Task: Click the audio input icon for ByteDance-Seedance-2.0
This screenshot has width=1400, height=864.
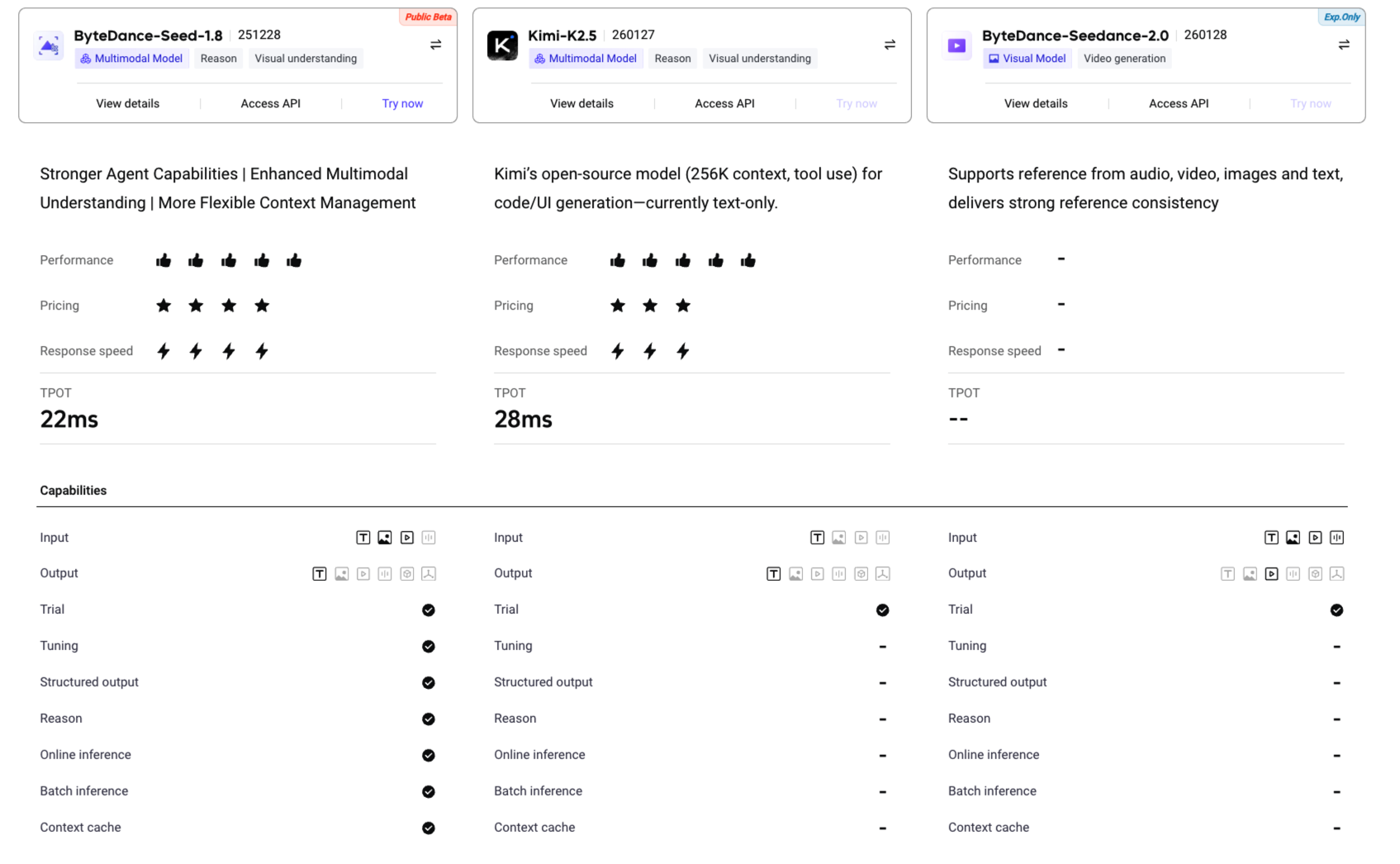Action: pos(1336,538)
